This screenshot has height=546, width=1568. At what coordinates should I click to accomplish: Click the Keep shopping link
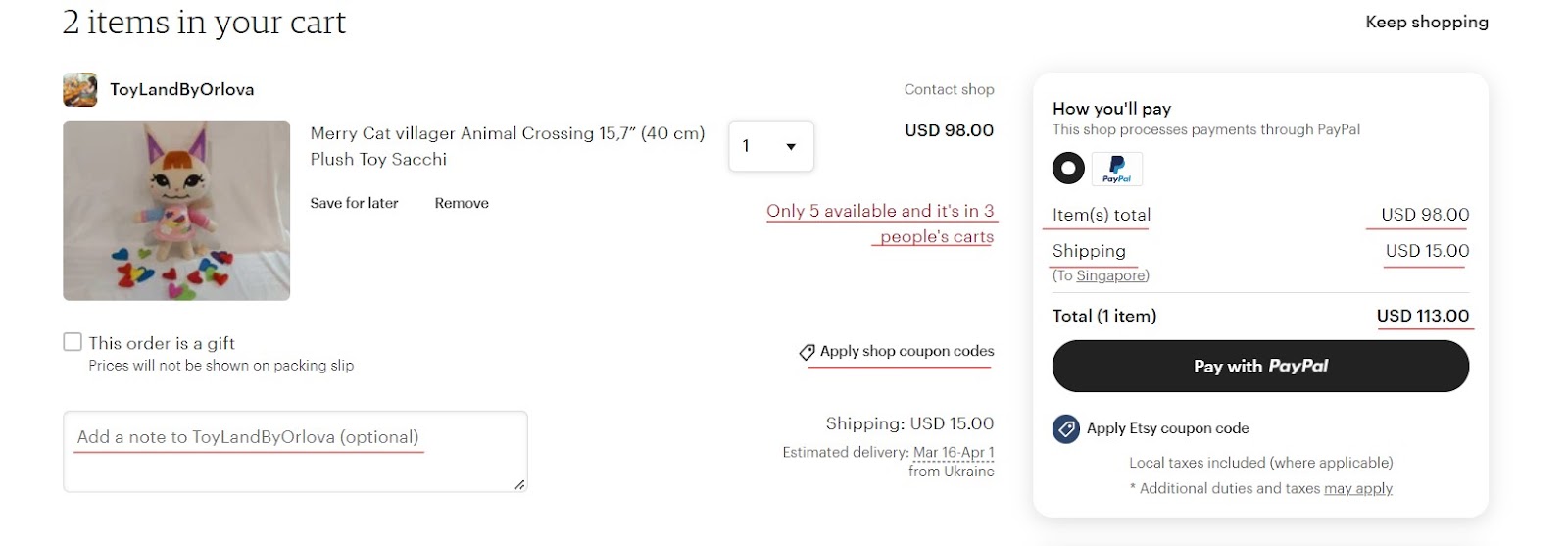pos(1426,22)
